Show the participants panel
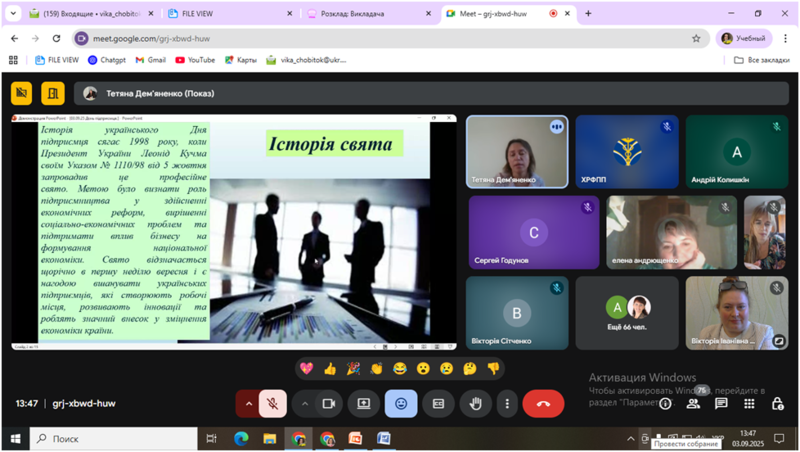This screenshot has width=800, height=452. 693,404
